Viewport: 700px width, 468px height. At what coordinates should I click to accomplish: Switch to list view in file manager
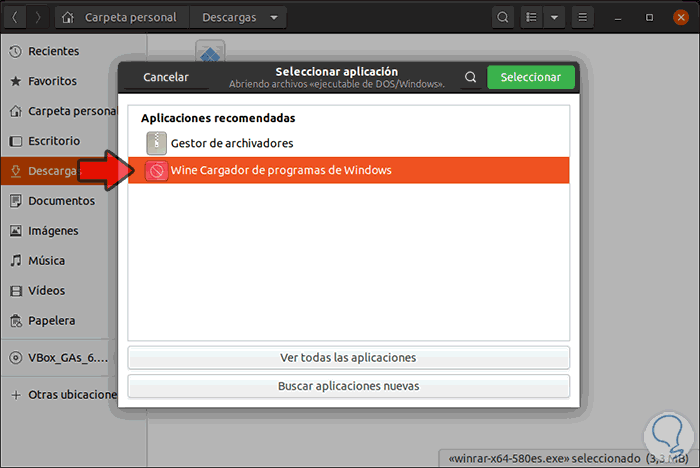[531, 17]
